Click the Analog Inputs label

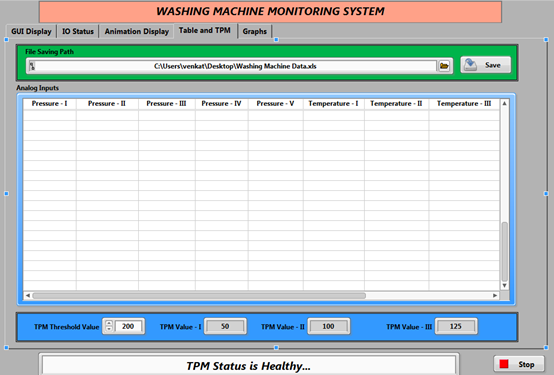pos(37,88)
